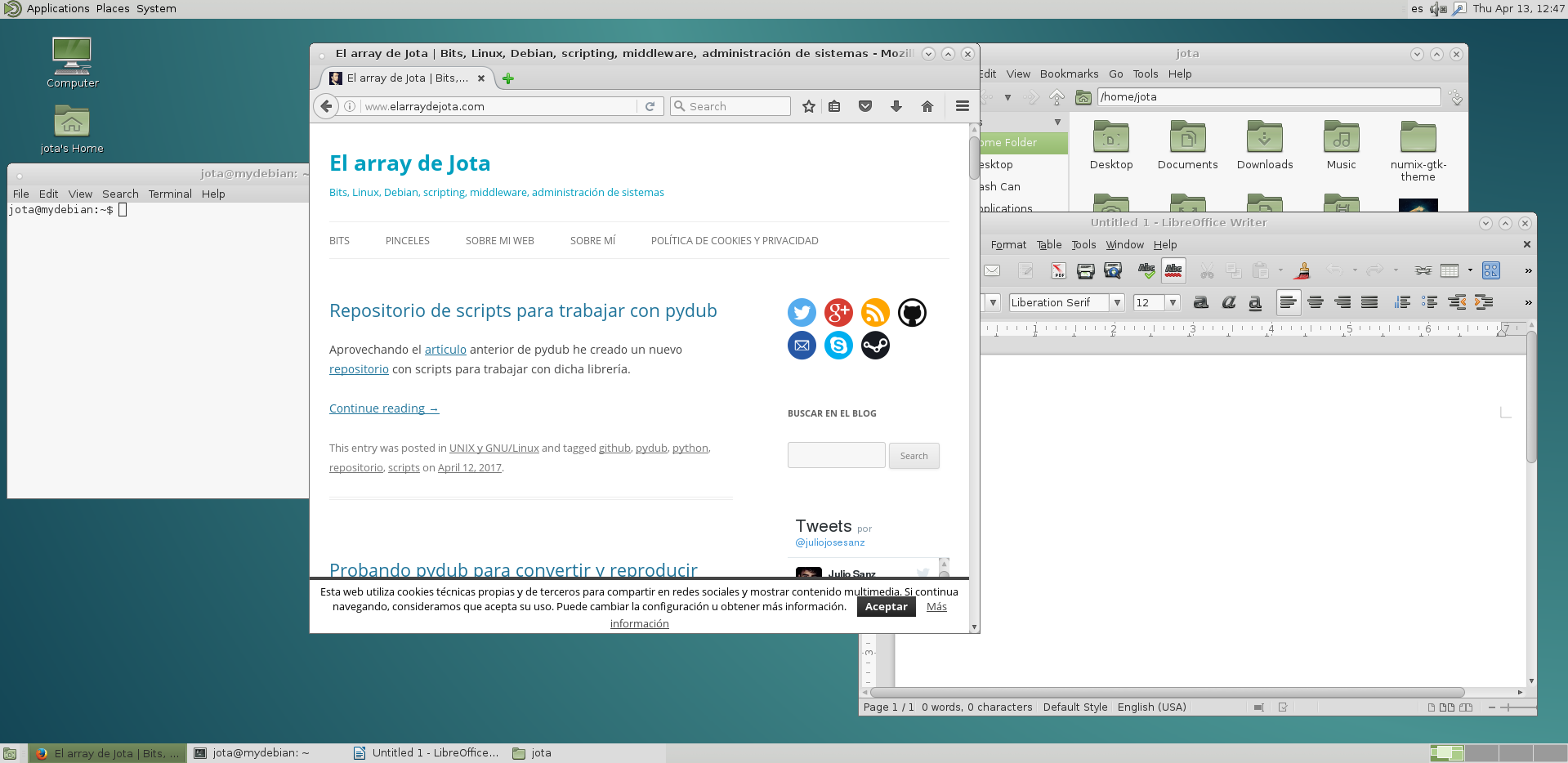Open the font size 12 dropdown

[1173, 302]
